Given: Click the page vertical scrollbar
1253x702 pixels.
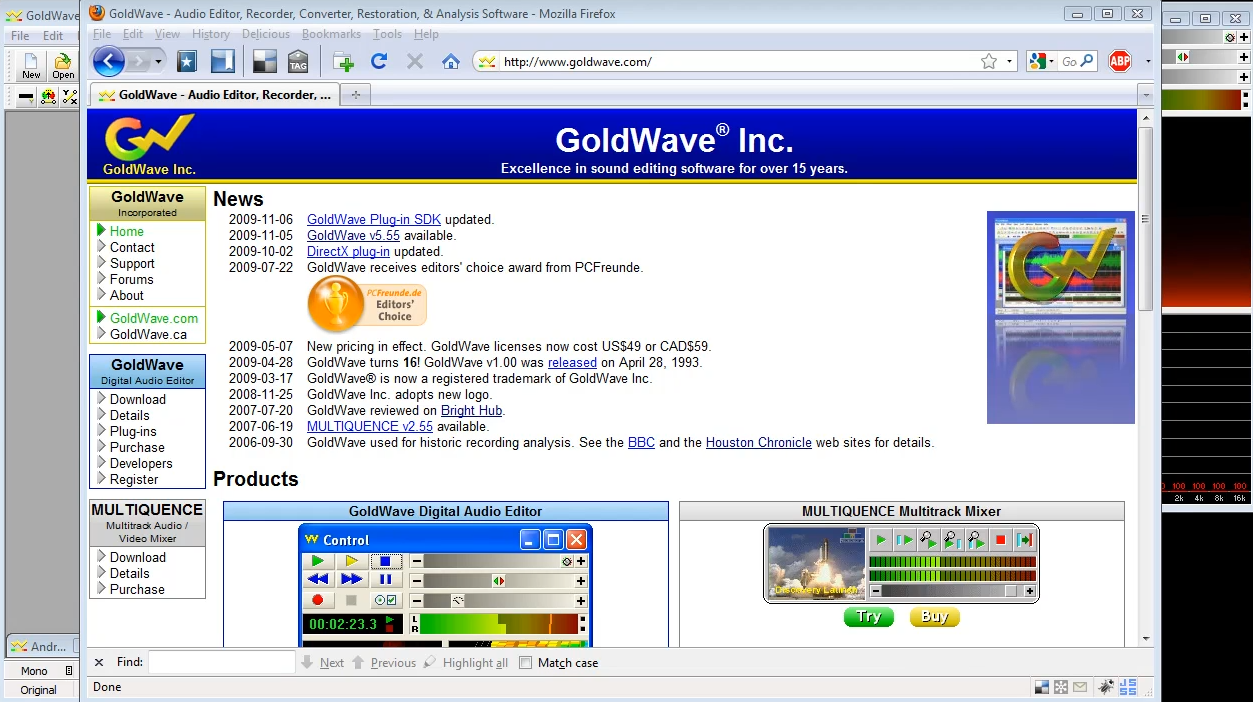Looking at the screenshot, I should [x=1145, y=378].
